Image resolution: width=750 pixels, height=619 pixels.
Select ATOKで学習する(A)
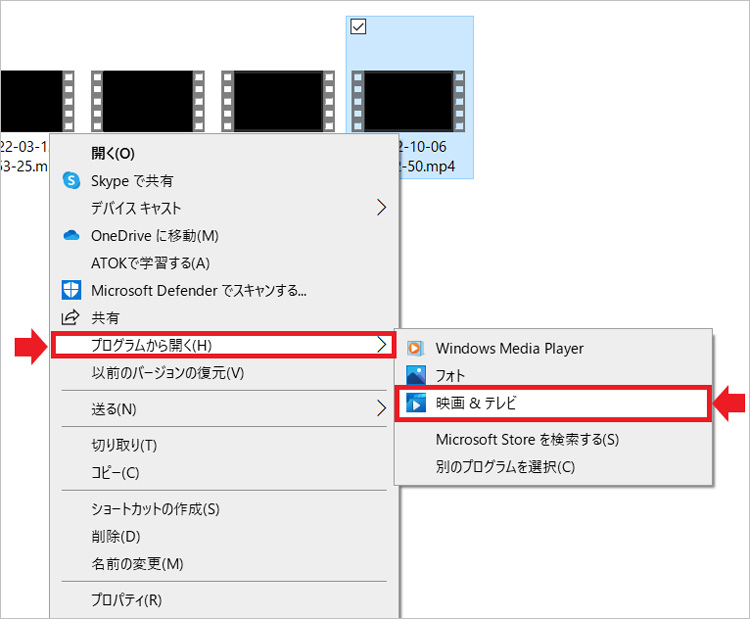tap(225, 263)
